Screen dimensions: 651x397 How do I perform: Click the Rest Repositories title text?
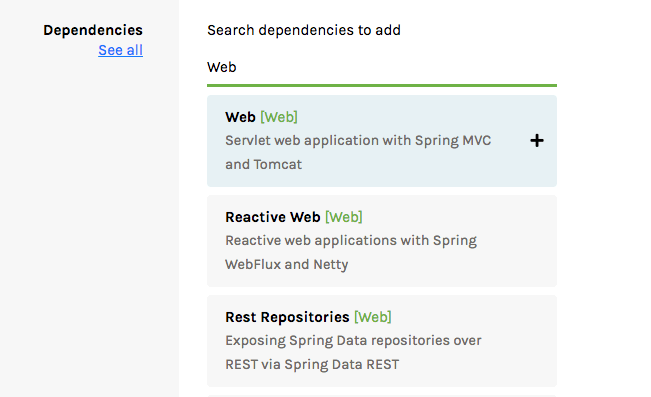click(287, 317)
